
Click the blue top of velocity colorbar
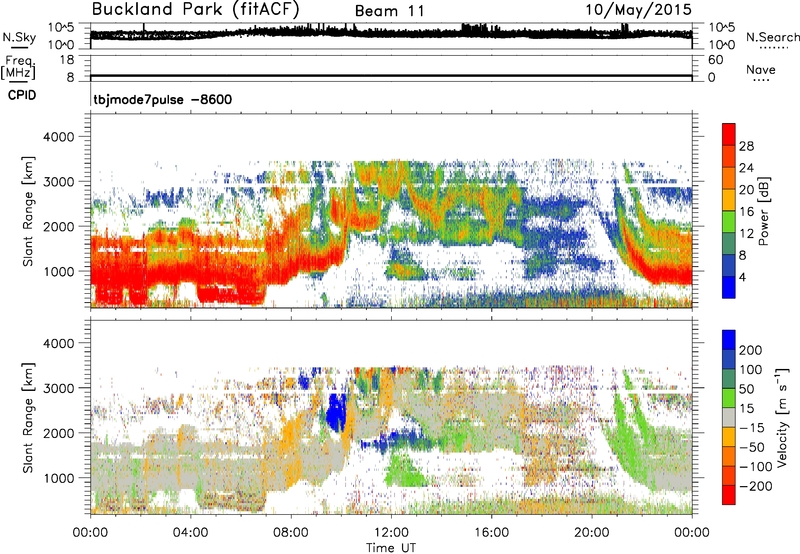pos(729,340)
